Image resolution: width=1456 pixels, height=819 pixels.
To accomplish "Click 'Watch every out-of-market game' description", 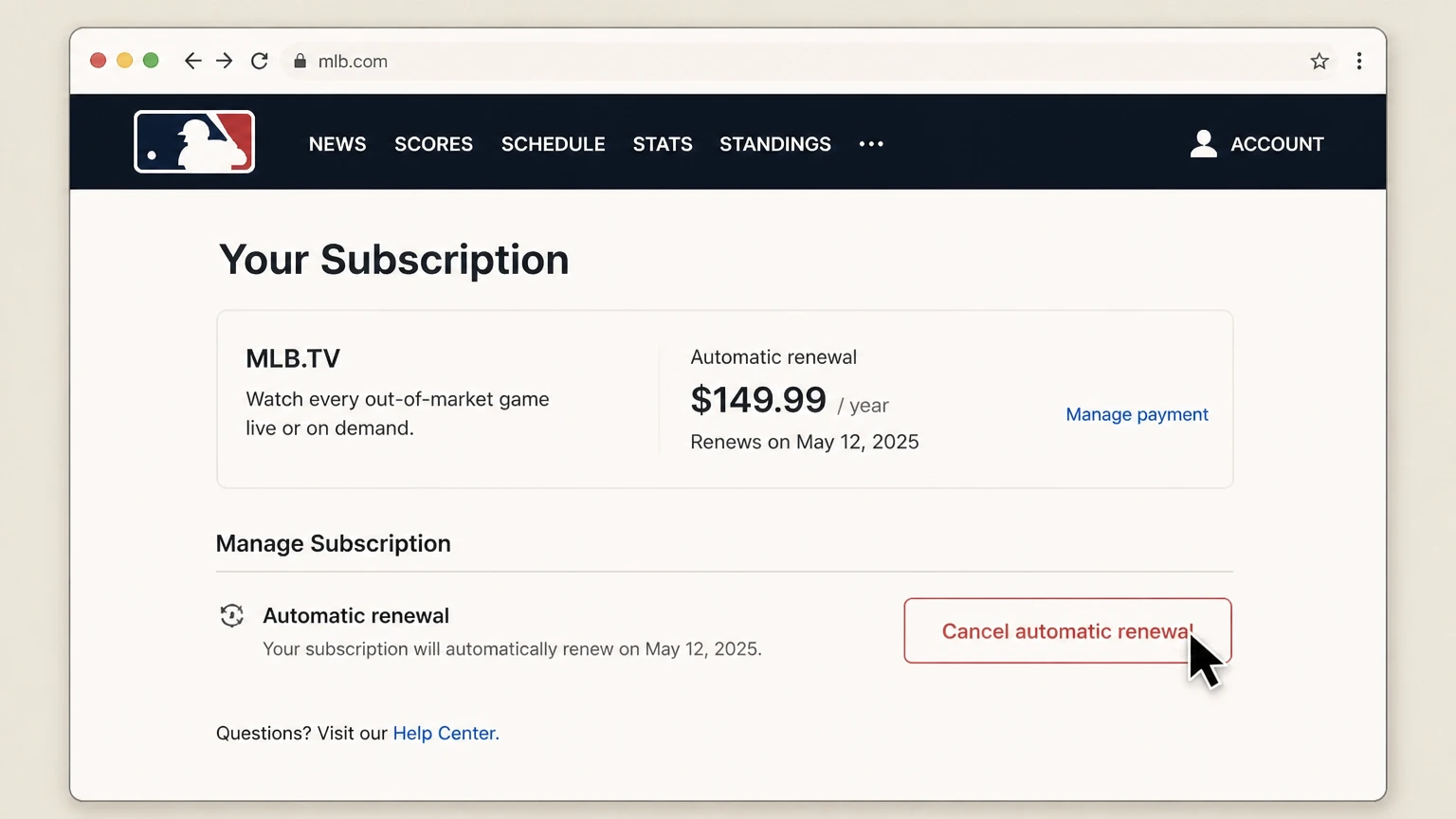I will 397,413.
